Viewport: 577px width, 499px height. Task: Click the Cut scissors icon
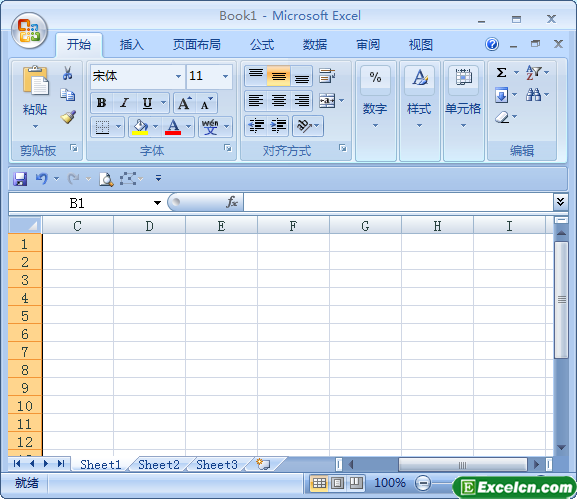[x=67, y=73]
